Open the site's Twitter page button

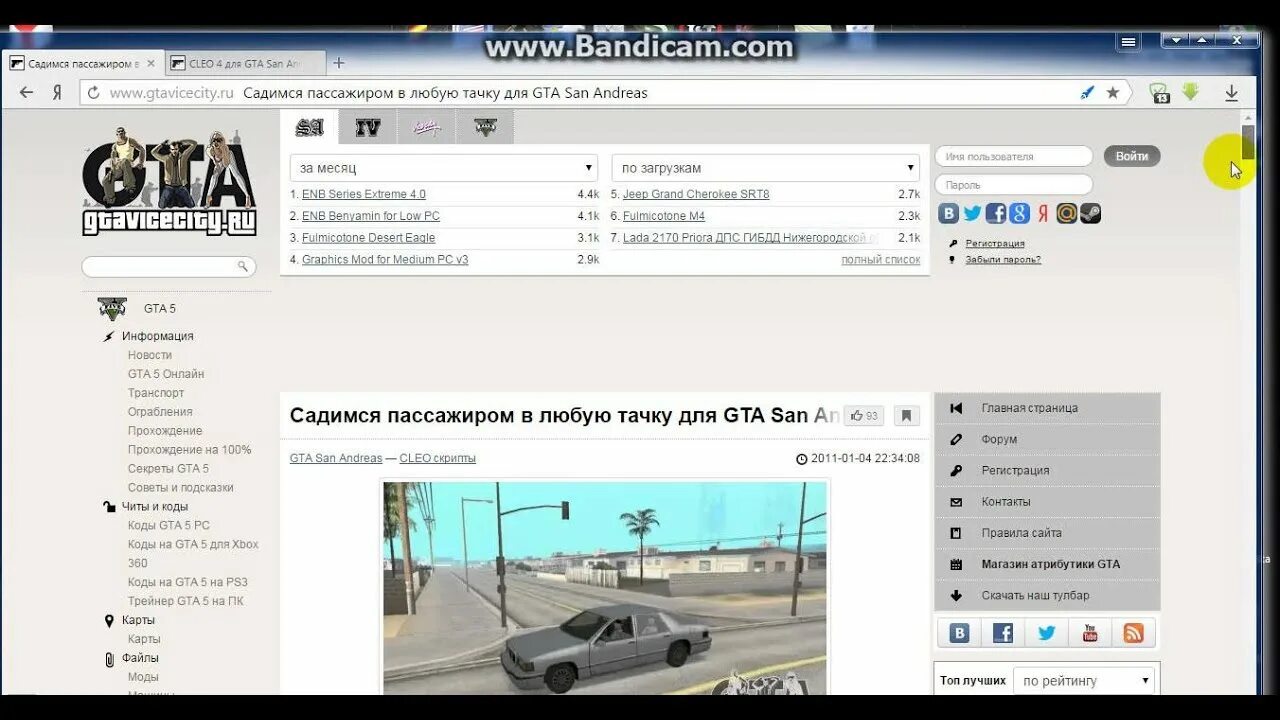pos(1046,633)
